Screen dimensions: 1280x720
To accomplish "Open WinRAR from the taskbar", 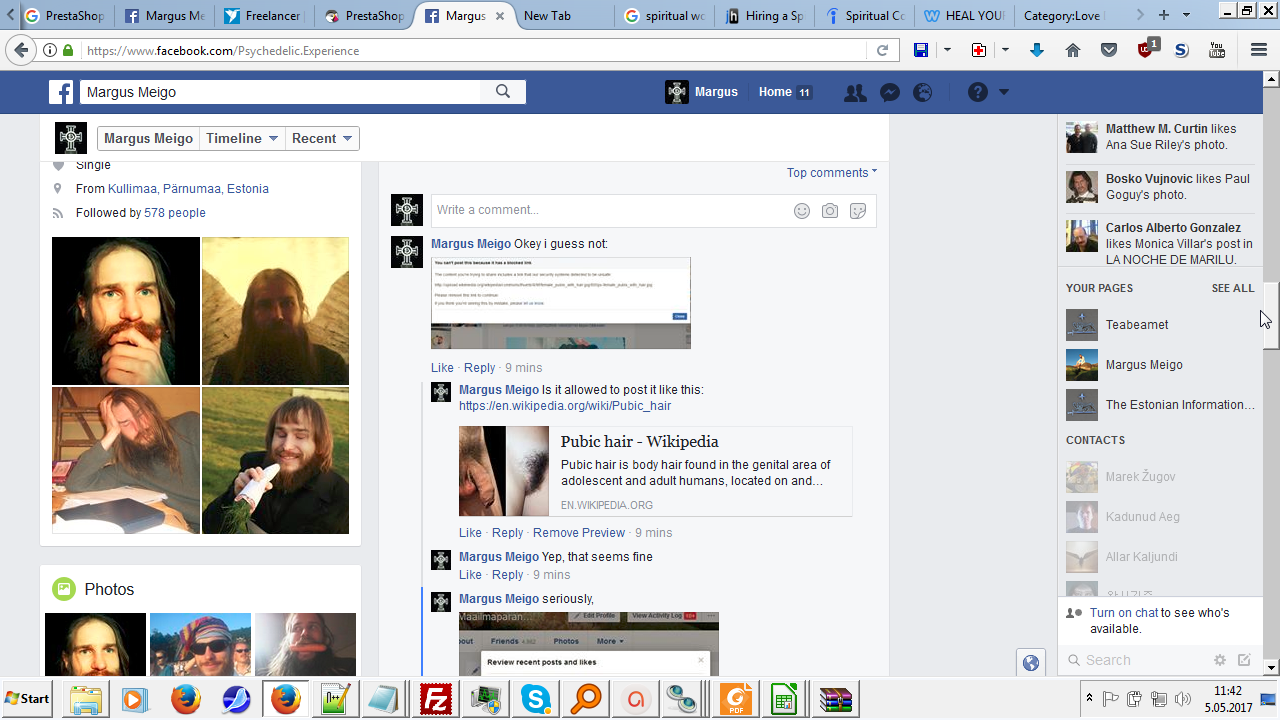I will [x=835, y=698].
